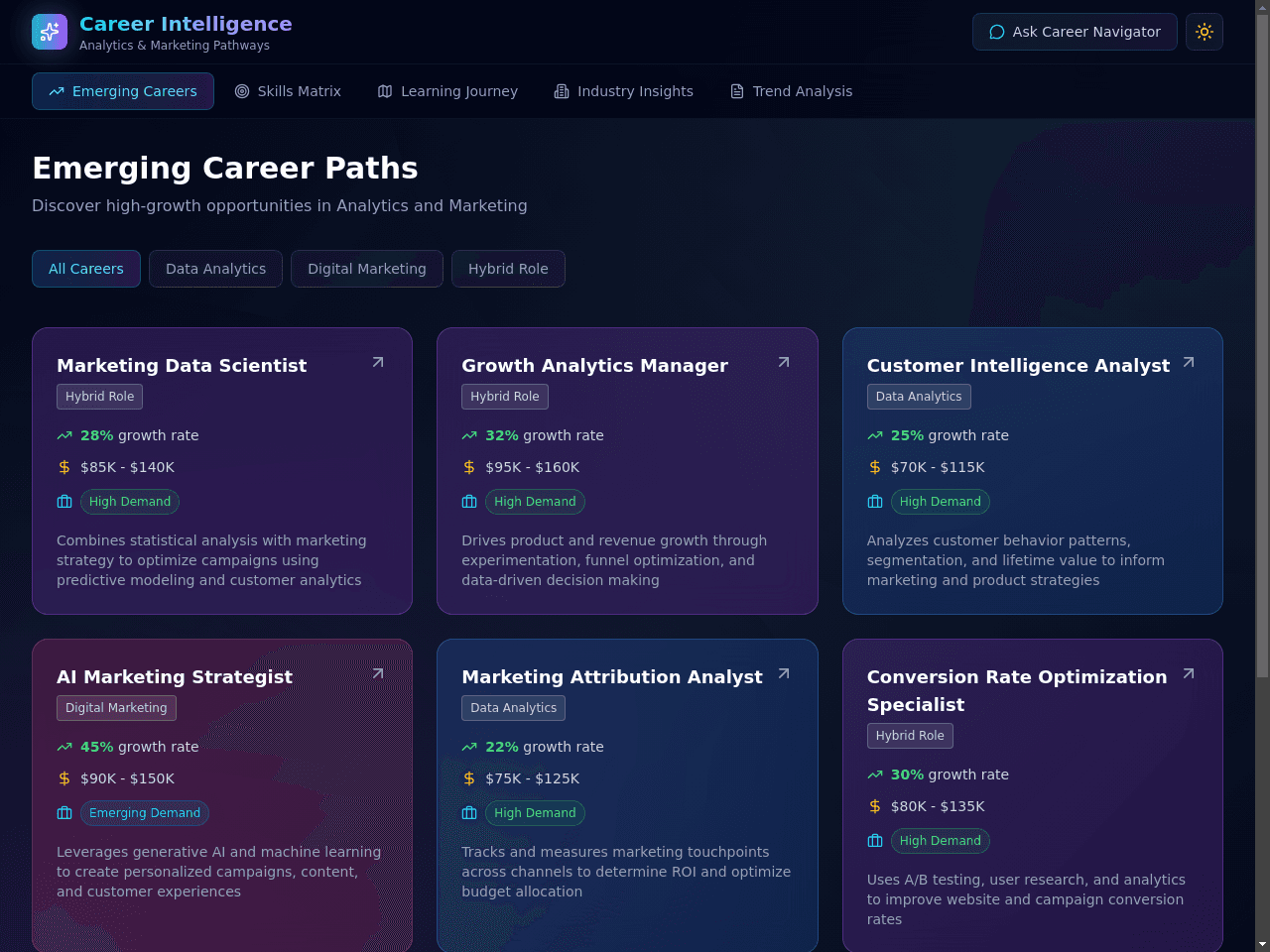
Task: Open Marketing Attribution Analyst arrow icon
Action: pos(784,673)
